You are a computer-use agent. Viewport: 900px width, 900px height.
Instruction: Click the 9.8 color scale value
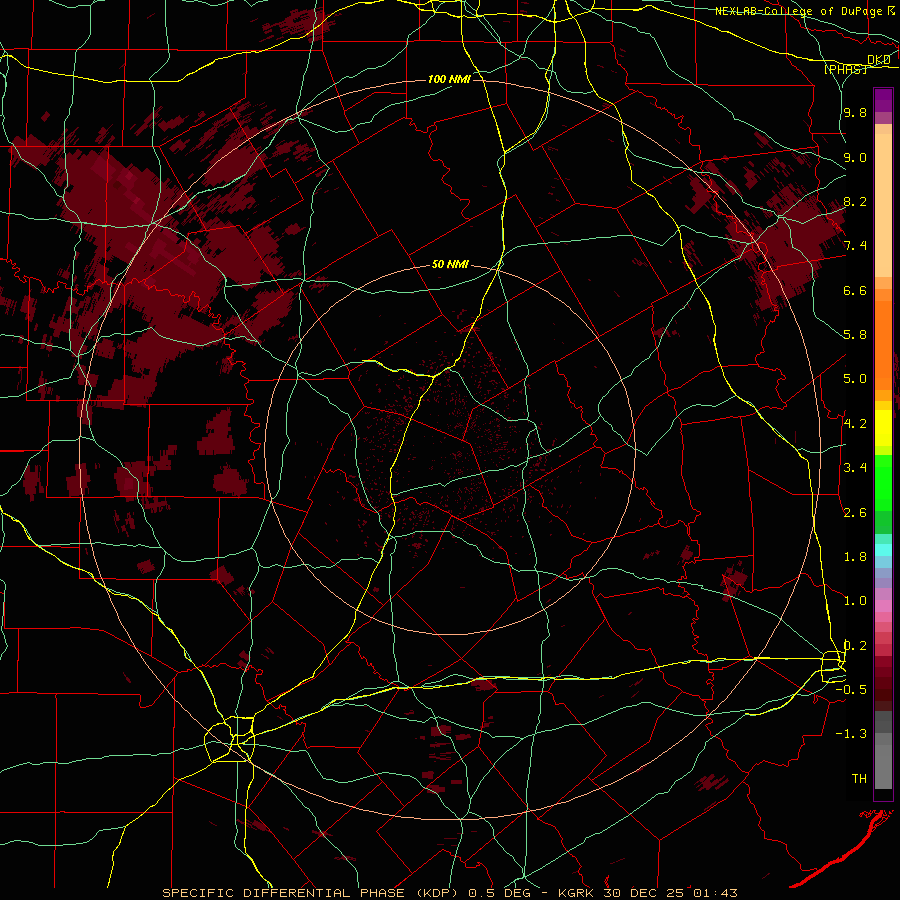pyautogui.click(x=855, y=112)
